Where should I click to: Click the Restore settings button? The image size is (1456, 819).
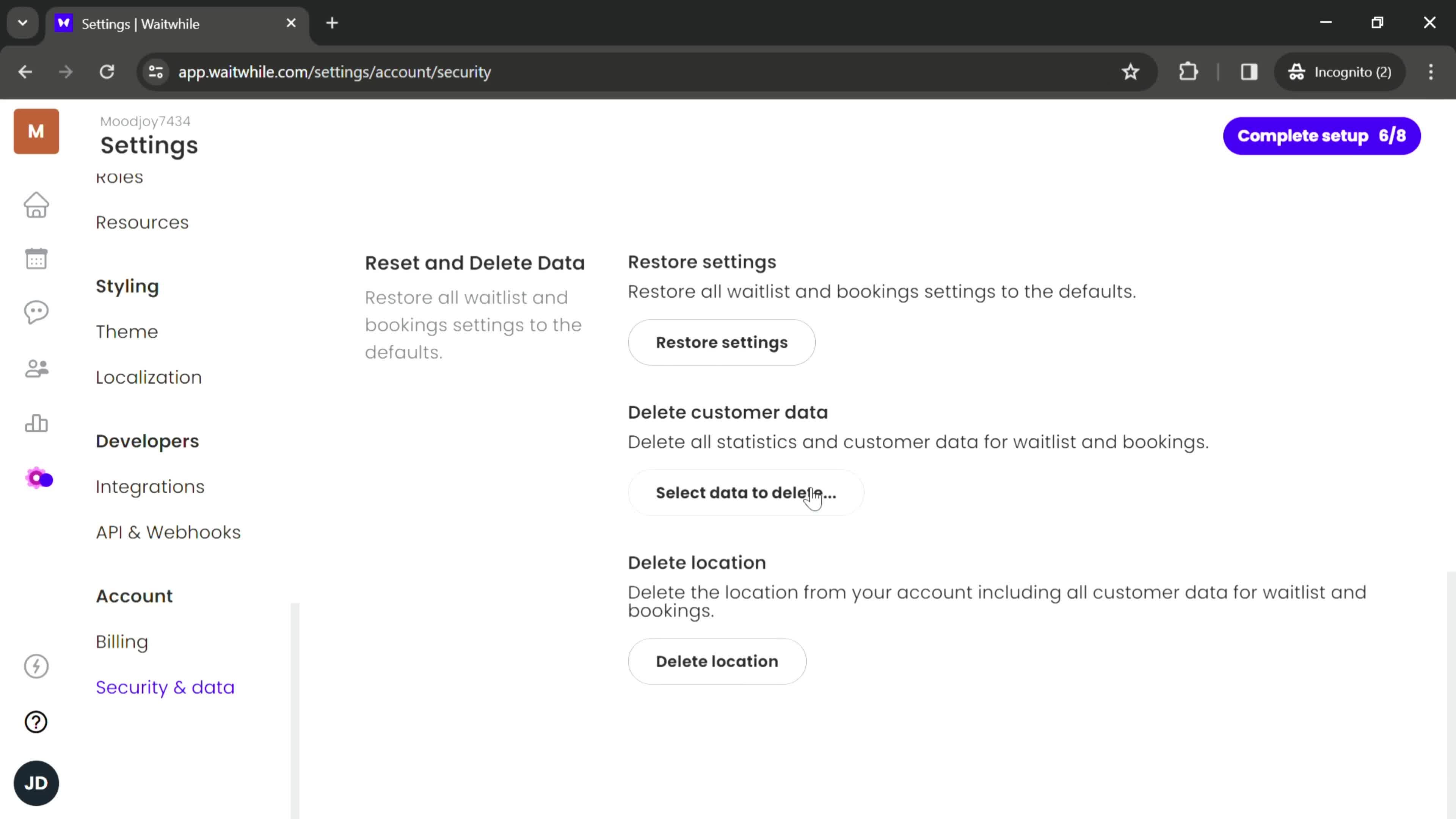point(721,342)
